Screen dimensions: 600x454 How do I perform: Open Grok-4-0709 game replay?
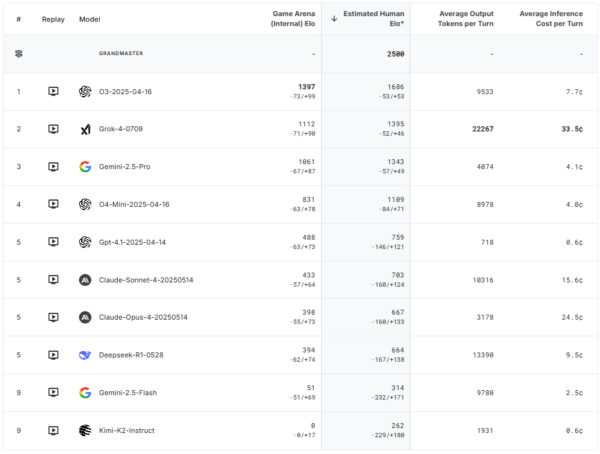click(53, 129)
